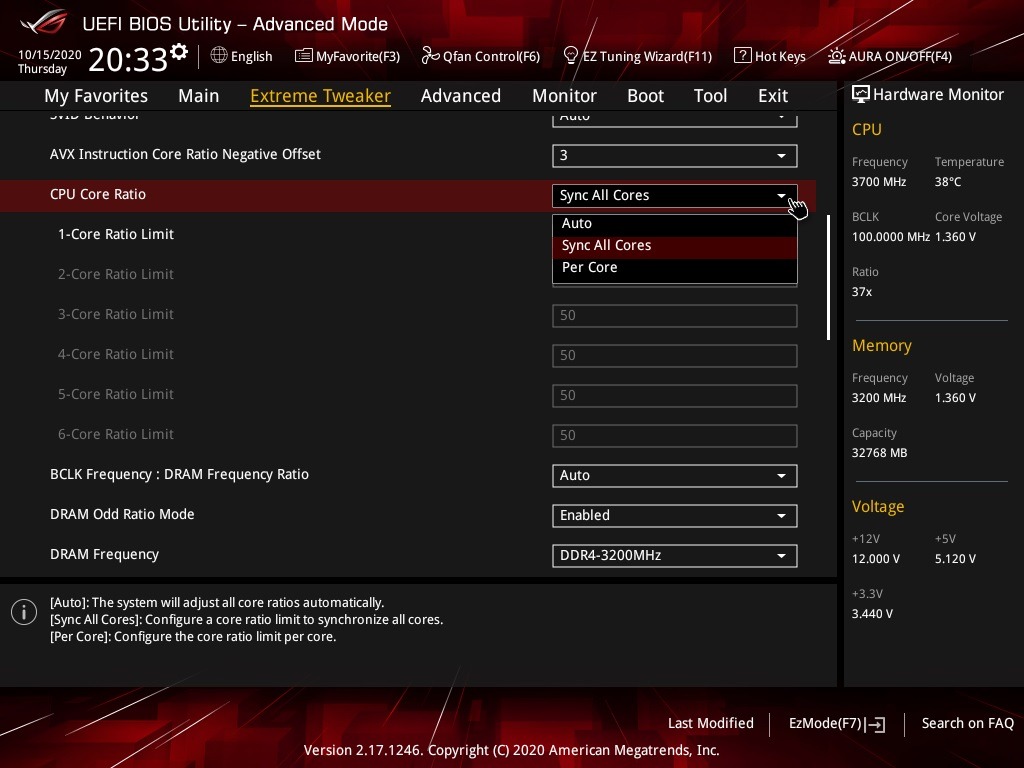Click the Hardware Monitor screen icon
1024x768 pixels.
pyautogui.click(x=861, y=94)
